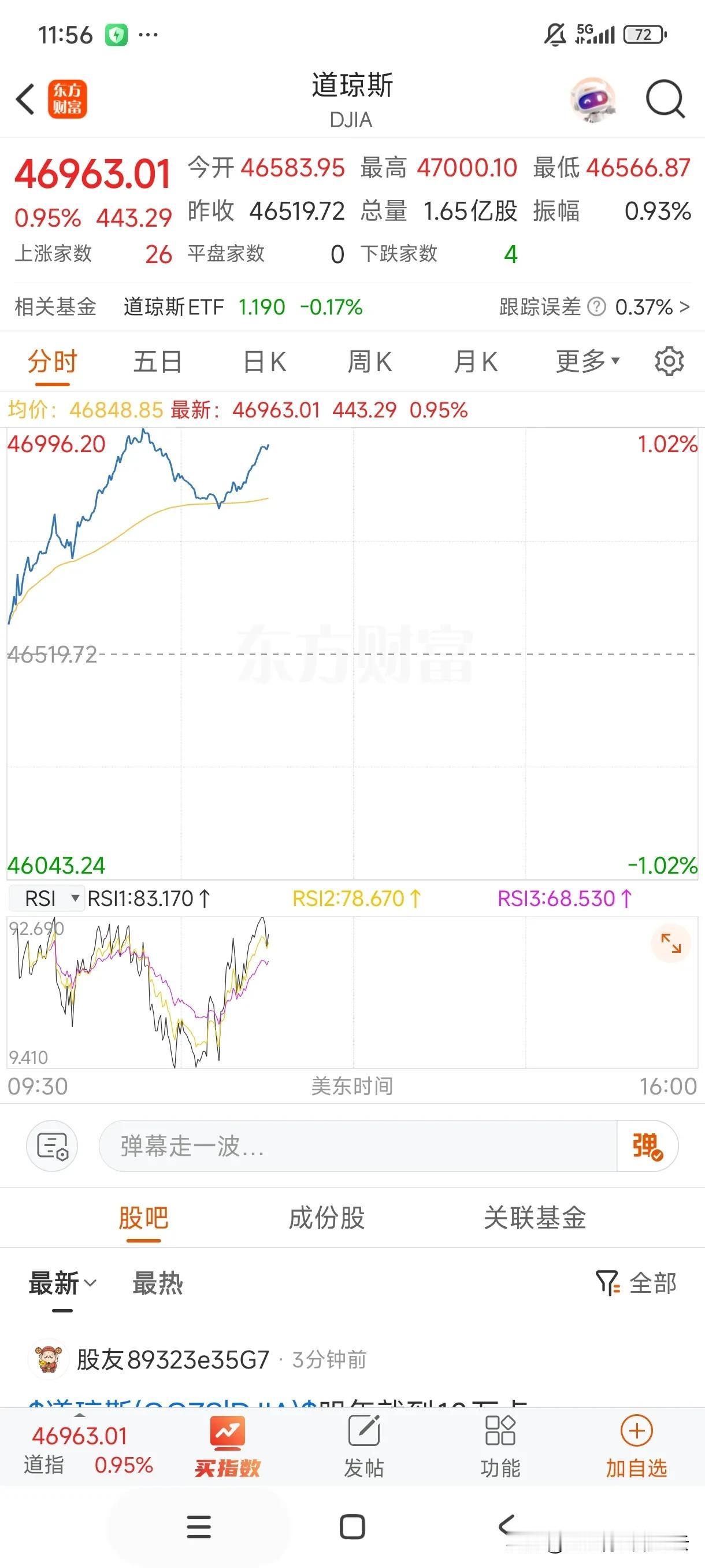This screenshot has height=1568, width=705.
Task: Focus the 弹幕走一波 input field
Action: point(358,1145)
